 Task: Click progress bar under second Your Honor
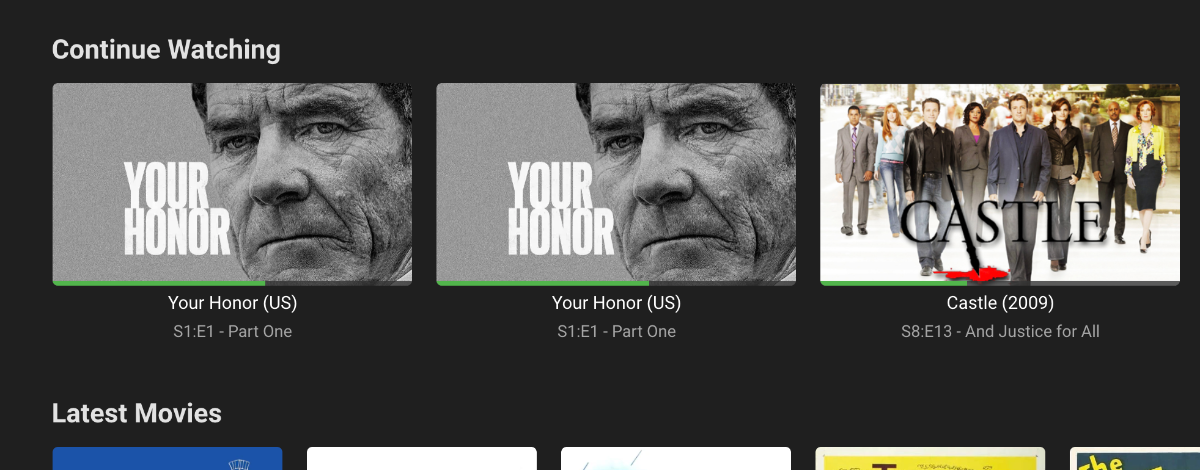point(616,283)
